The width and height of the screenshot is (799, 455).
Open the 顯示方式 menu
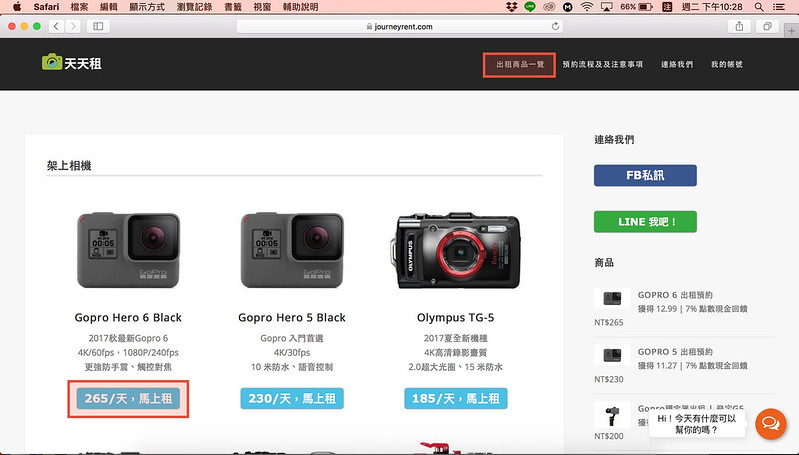[147, 7]
